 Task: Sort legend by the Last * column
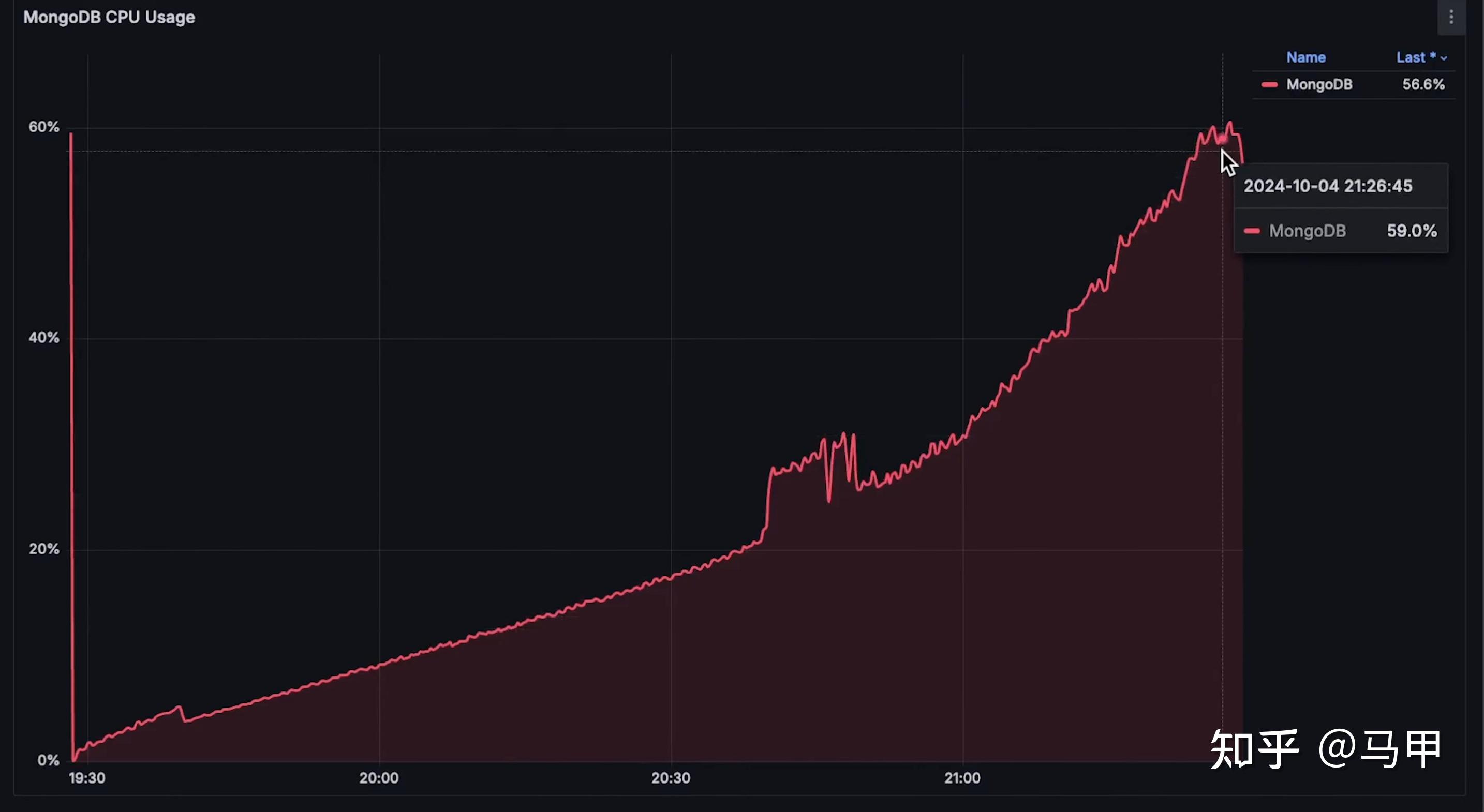coord(1416,57)
